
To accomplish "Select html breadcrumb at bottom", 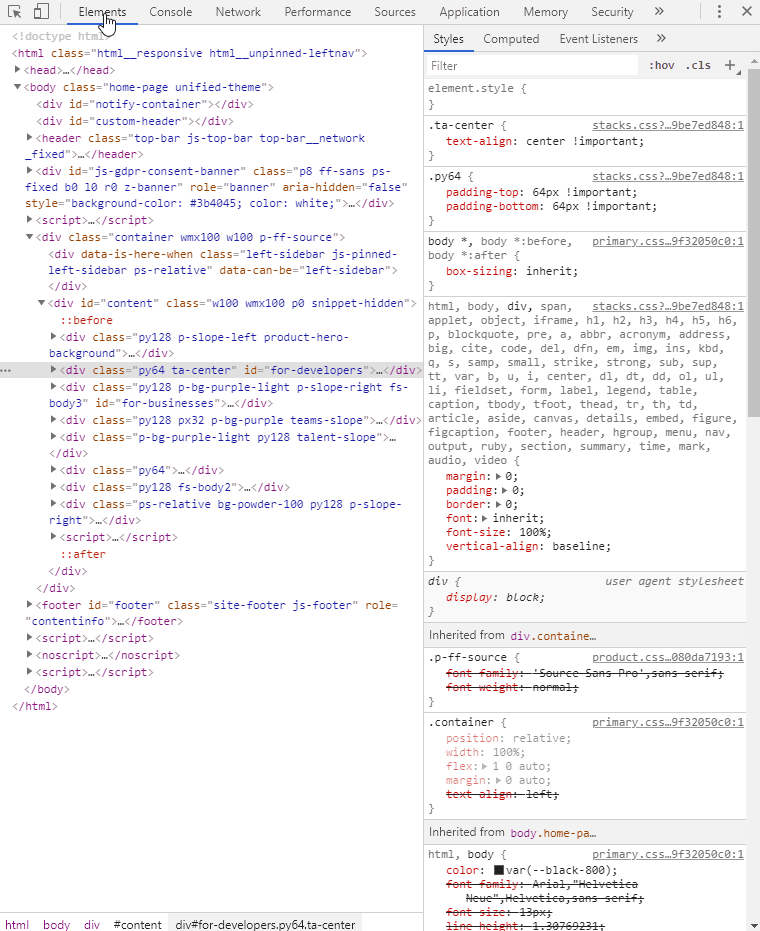I will (17, 924).
